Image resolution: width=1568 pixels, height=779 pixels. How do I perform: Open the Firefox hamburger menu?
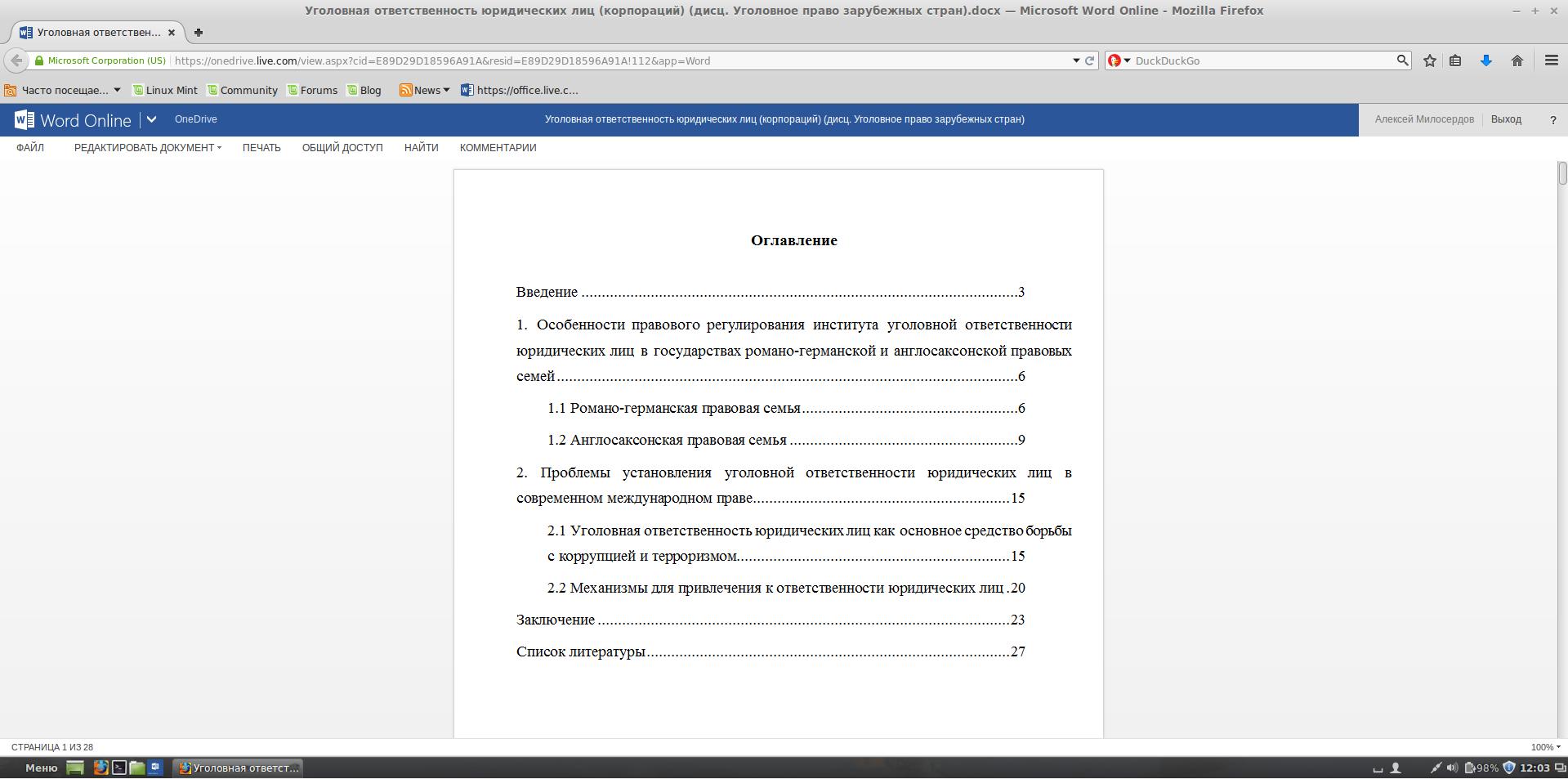tap(1551, 60)
